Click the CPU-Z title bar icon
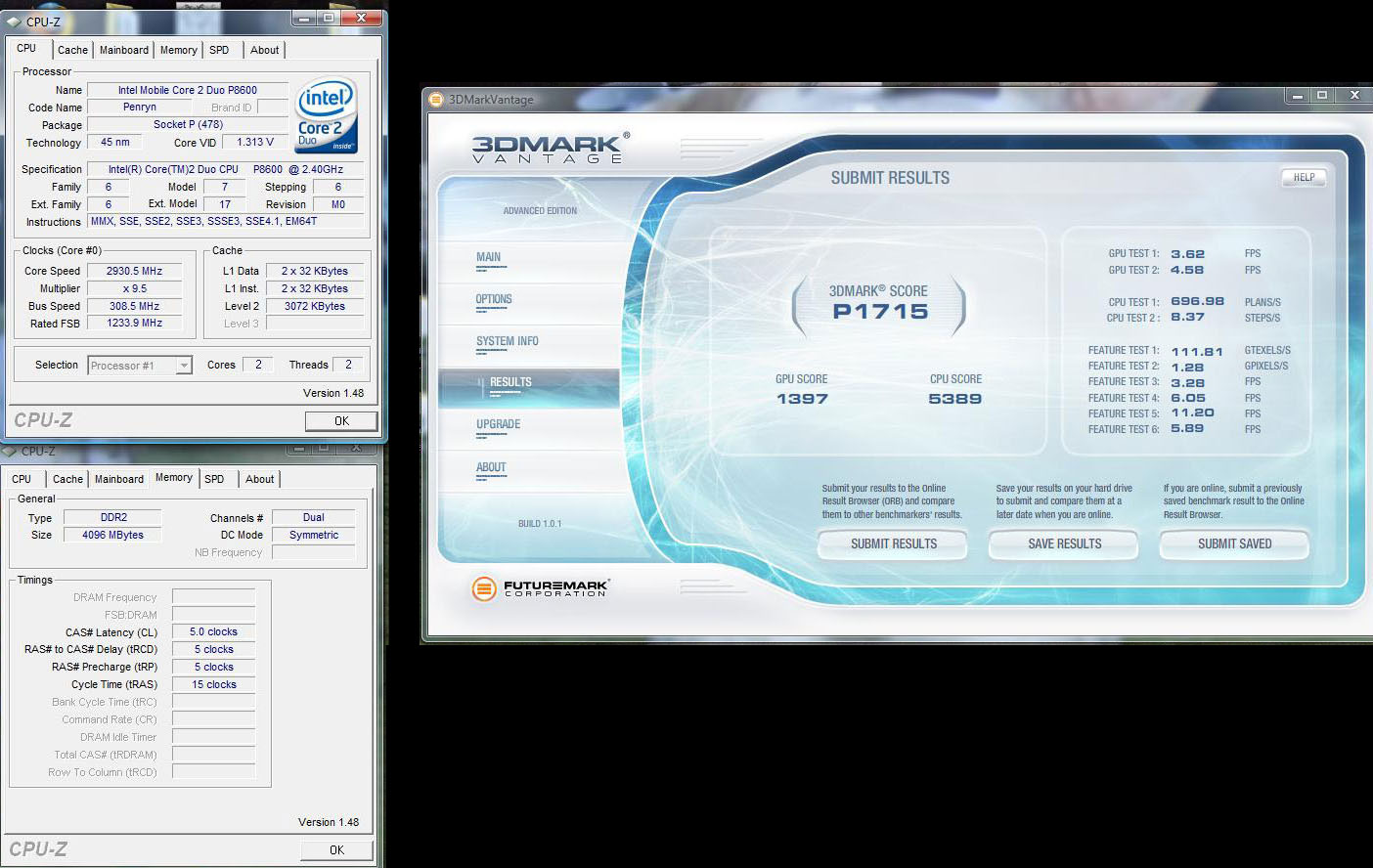 [x=14, y=21]
